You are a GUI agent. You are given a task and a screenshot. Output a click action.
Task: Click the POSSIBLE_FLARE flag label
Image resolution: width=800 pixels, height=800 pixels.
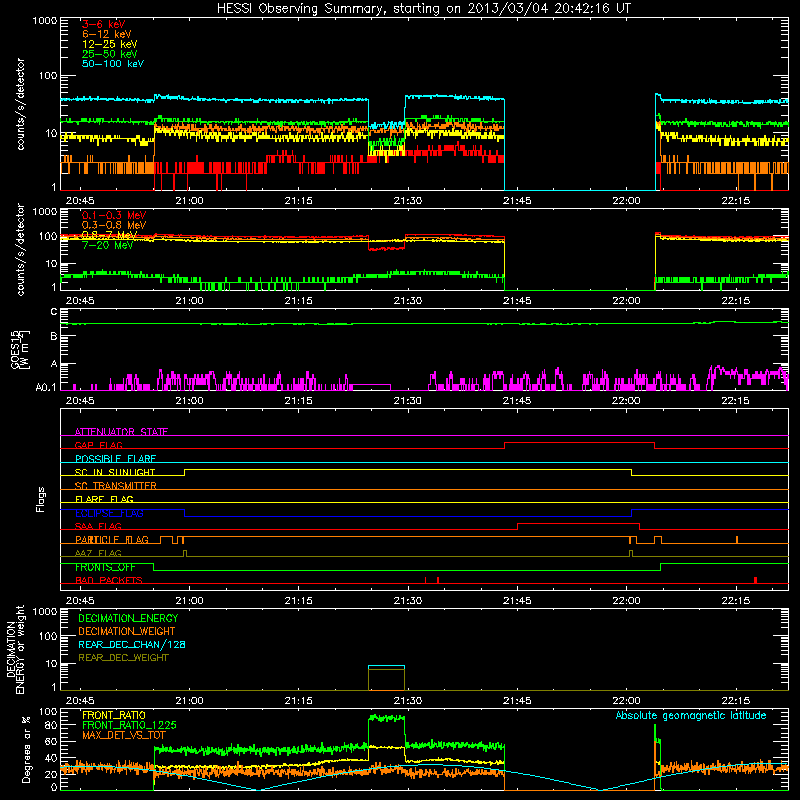pos(115,459)
